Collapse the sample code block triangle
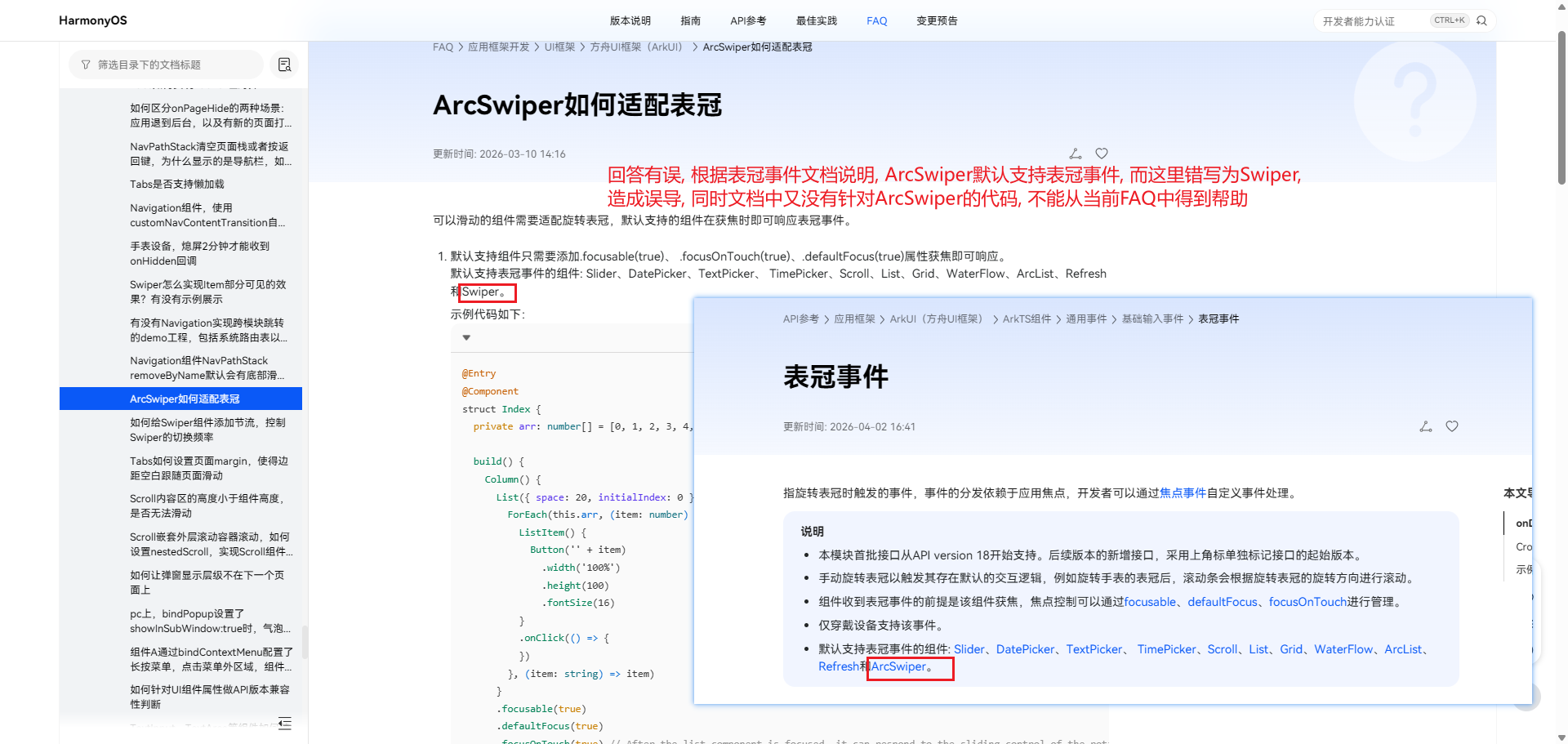1568x744 pixels. pyautogui.click(x=466, y=337)
